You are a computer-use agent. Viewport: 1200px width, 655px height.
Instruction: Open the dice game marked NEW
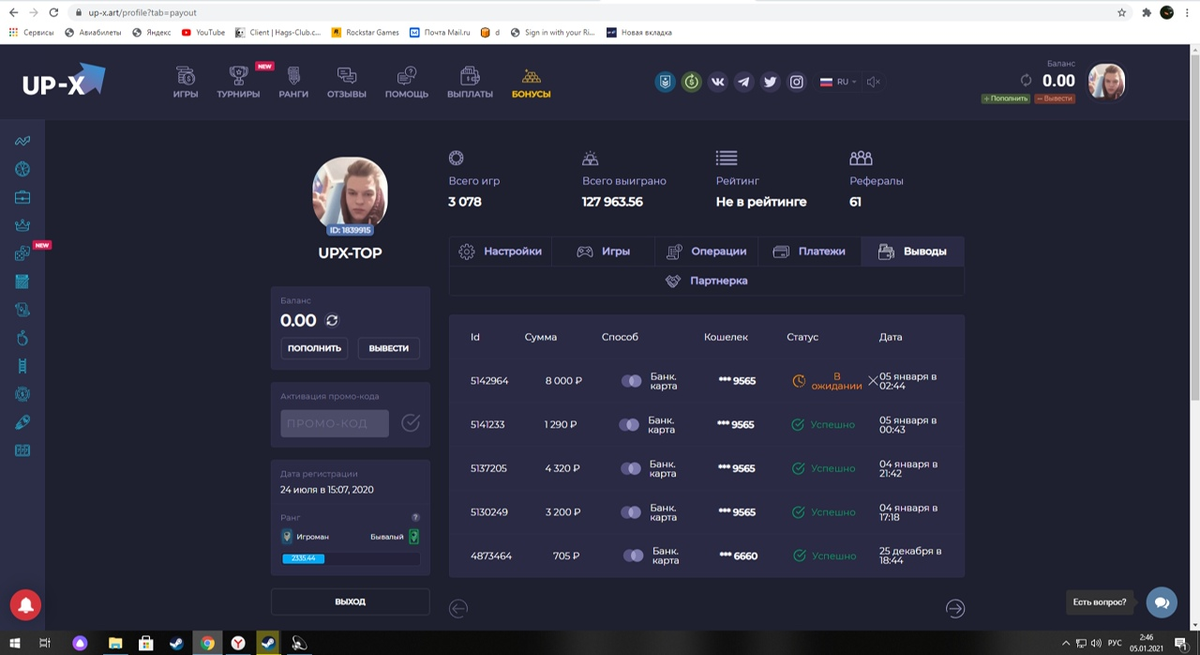22,254
